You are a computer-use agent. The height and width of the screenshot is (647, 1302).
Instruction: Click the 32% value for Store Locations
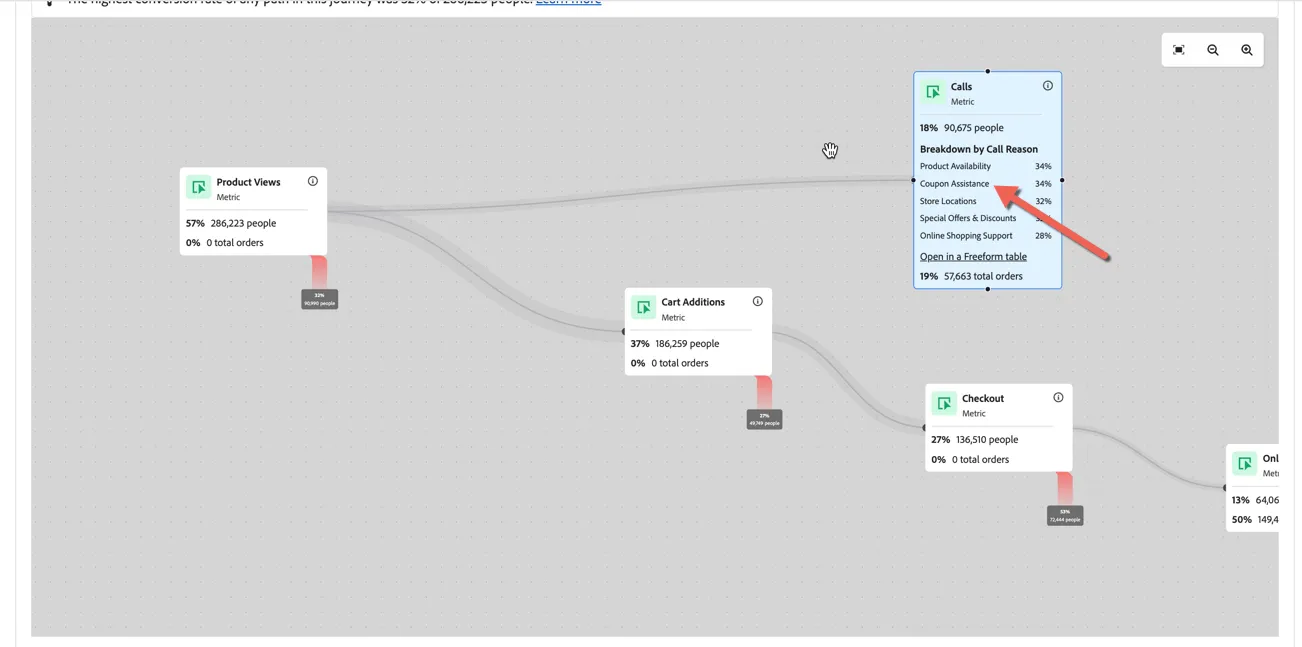[x=1043, y=201]
